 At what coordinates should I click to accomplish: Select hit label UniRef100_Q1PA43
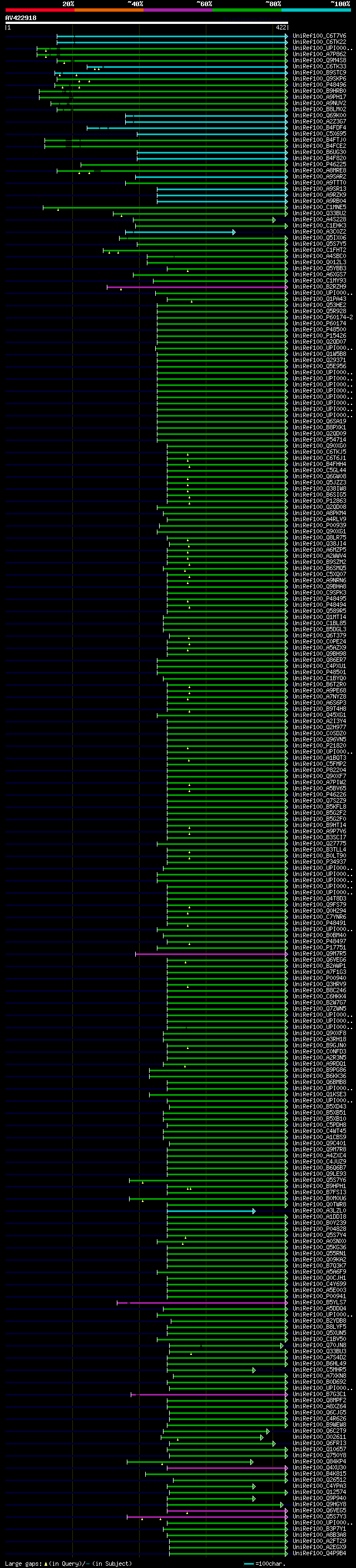[x=319, y=299]
